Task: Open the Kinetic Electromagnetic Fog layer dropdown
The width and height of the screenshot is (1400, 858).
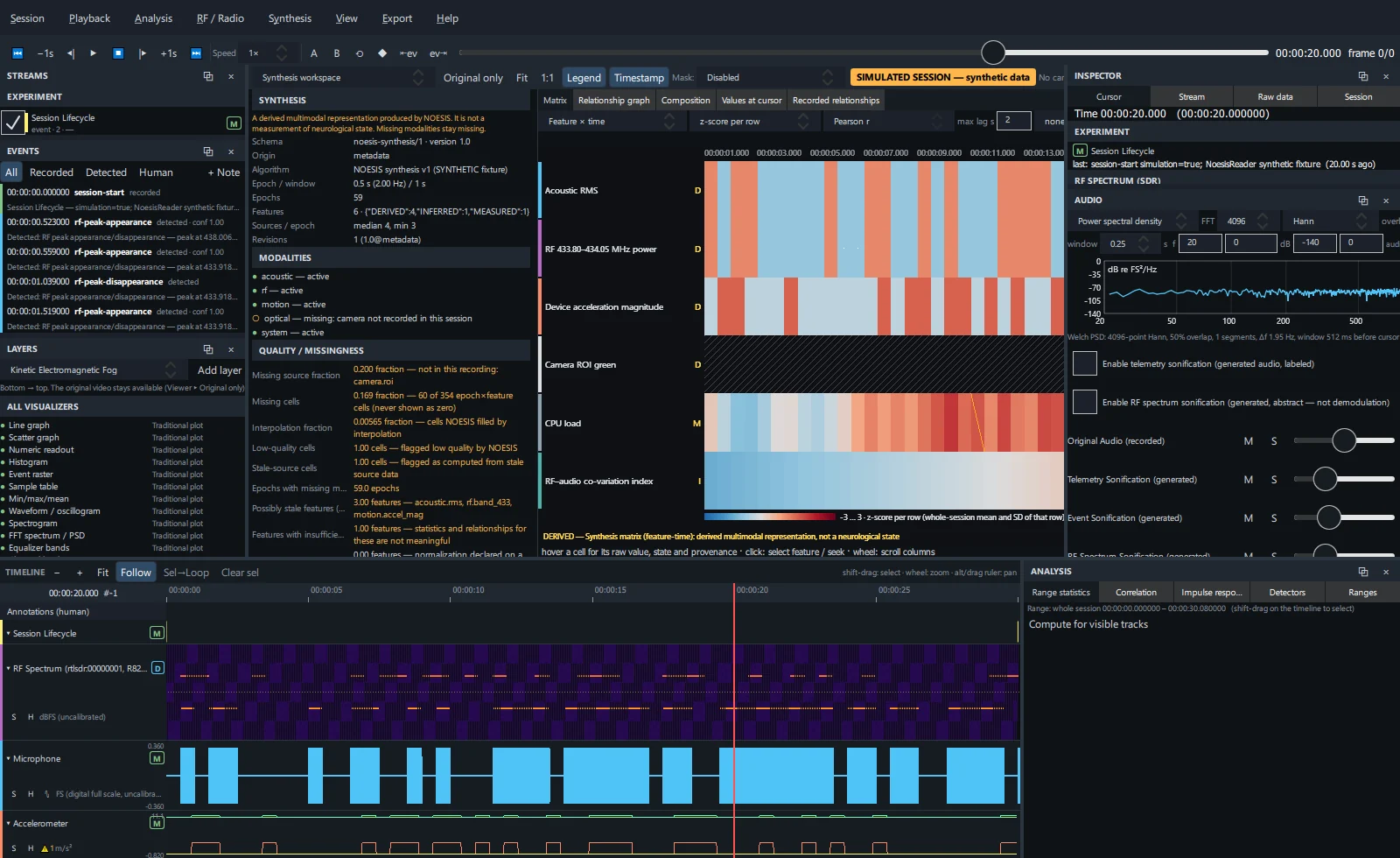Action: point(91,370)
